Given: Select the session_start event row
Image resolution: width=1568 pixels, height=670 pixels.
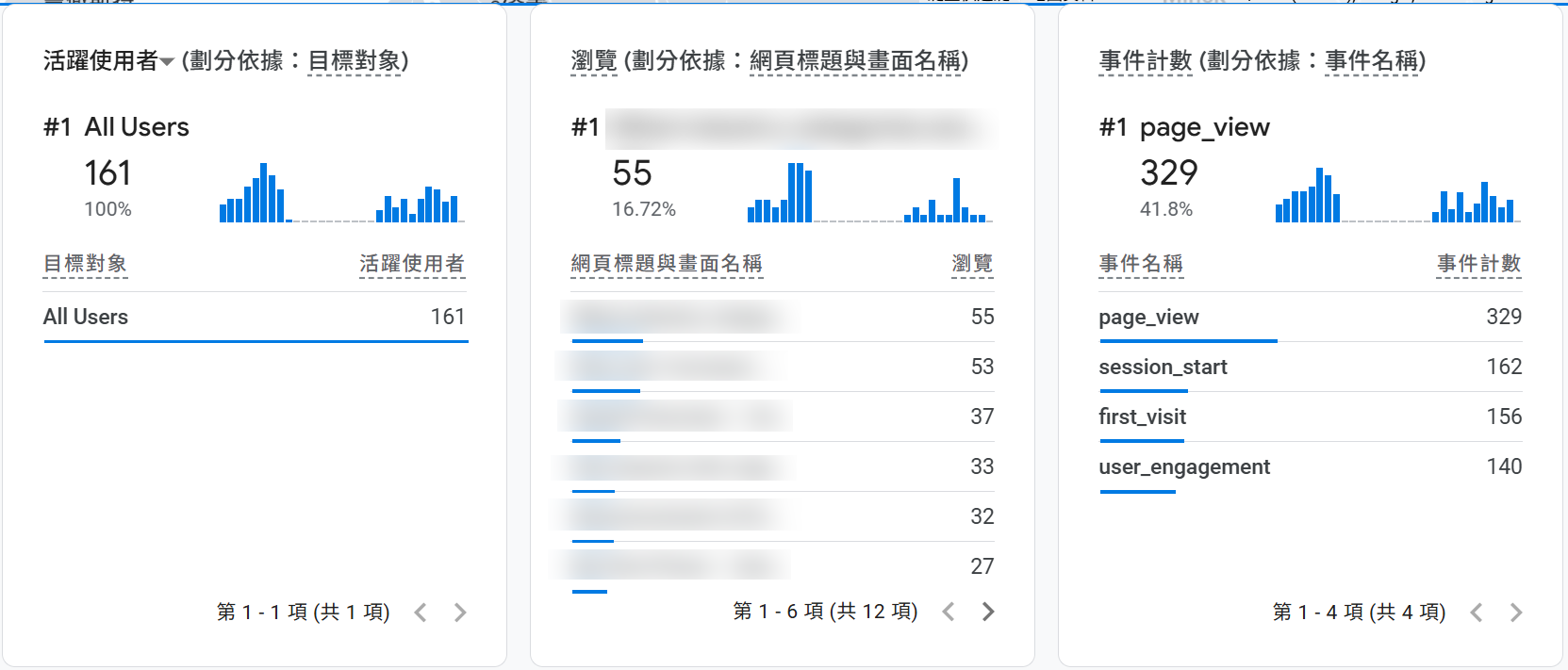Looking at the screenshot, I should pyautogui.click(x=1163, y=368).
